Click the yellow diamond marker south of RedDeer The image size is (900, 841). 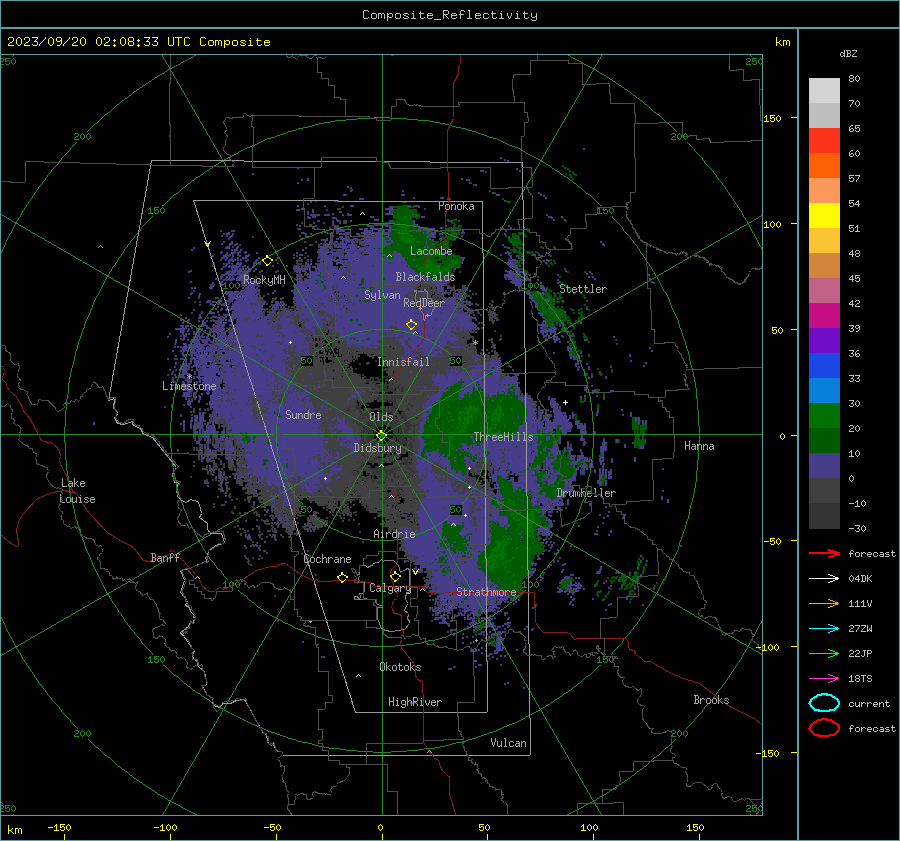coord(411,325)
